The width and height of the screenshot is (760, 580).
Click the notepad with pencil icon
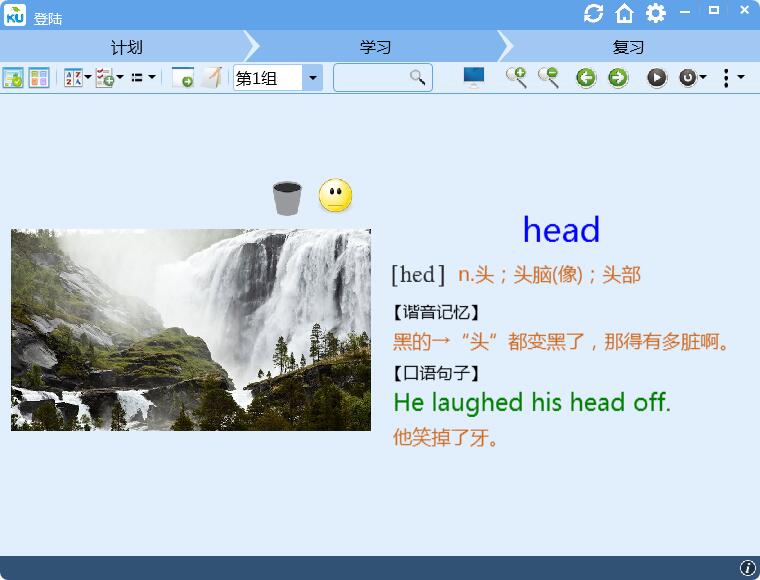pos(212,78)
